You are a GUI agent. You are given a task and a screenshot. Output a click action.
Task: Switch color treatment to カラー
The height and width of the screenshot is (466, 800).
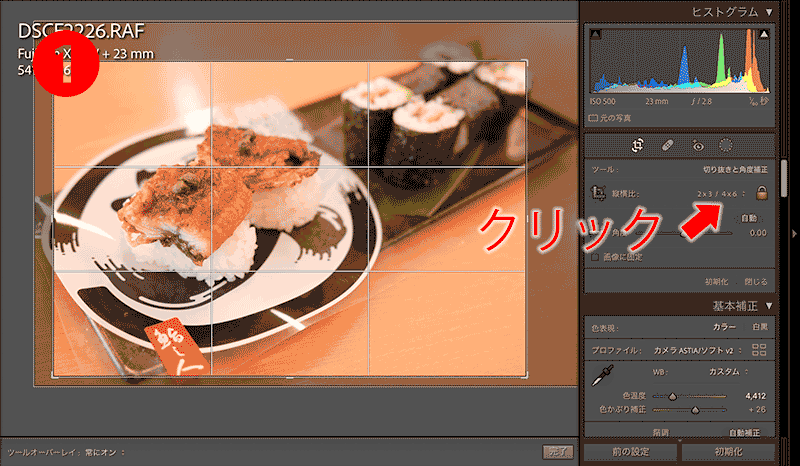[724, 327]
